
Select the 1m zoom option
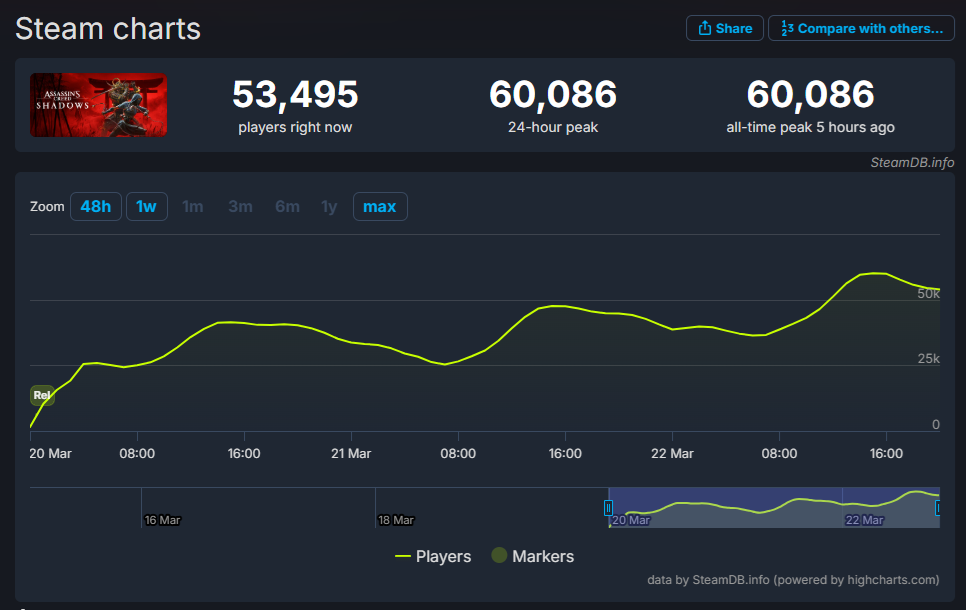[193, 206]
